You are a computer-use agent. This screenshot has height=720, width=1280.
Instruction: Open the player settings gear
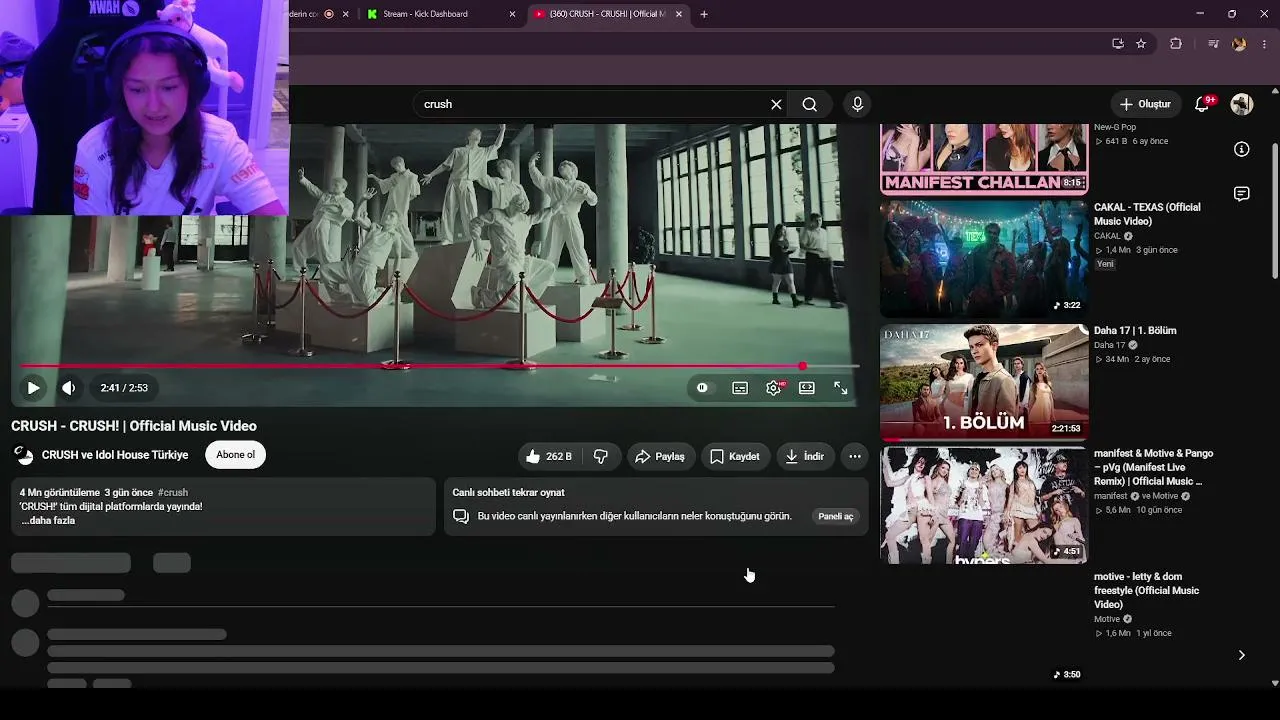(x=774, y=388)
